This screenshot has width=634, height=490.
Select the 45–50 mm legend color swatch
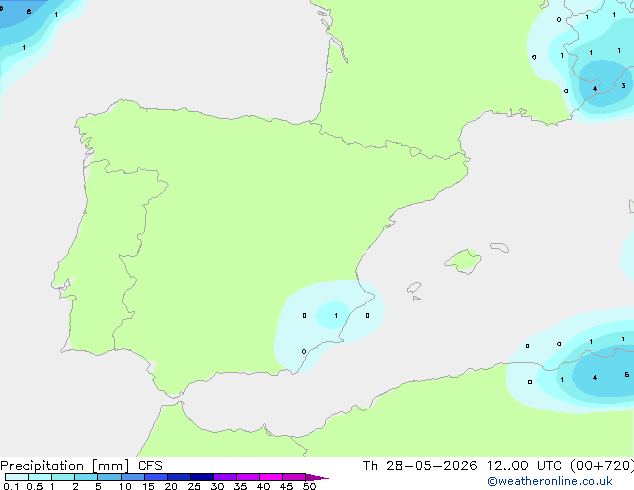point(294,477)
